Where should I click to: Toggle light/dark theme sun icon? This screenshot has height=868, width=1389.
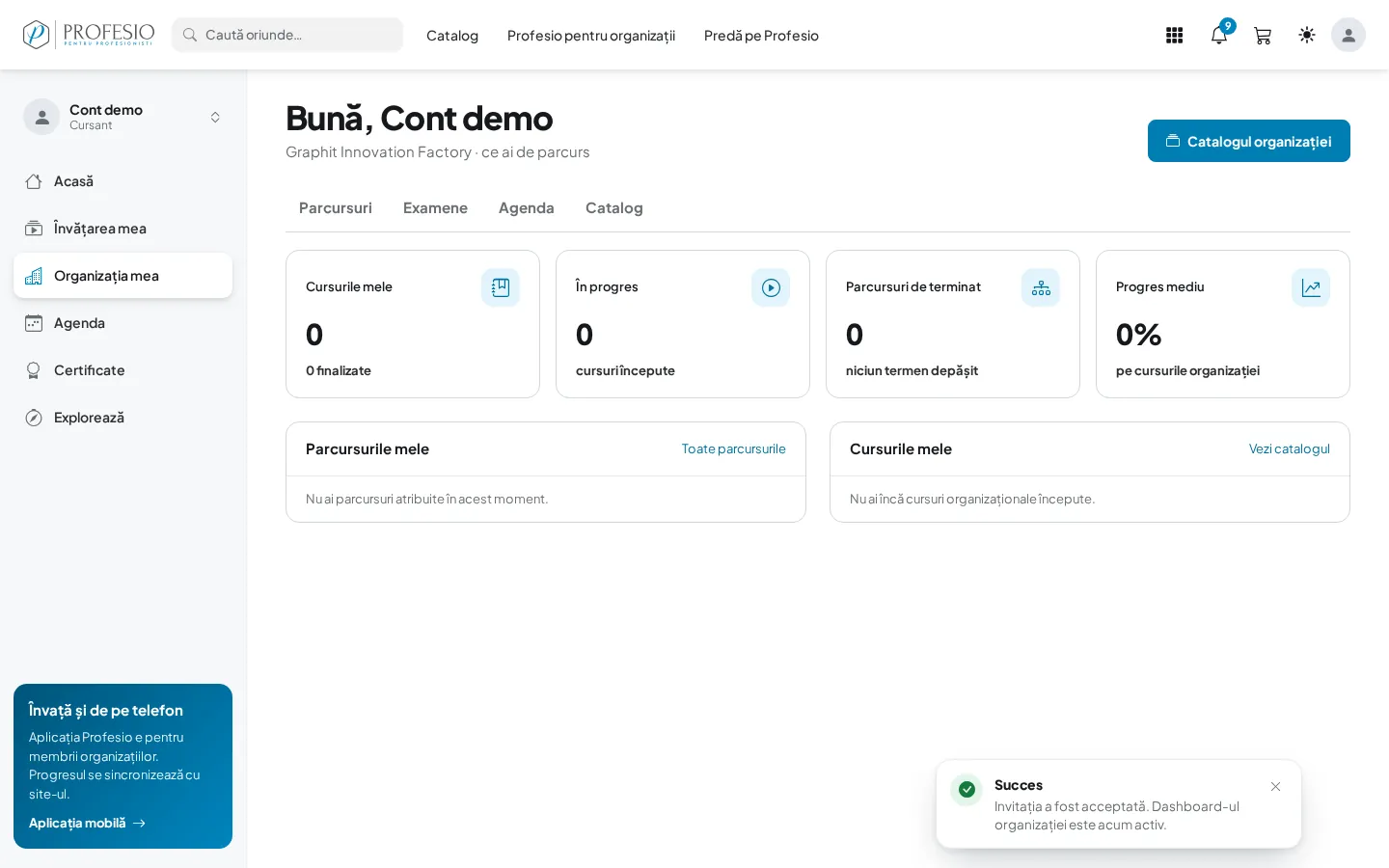click(1307, 35)
